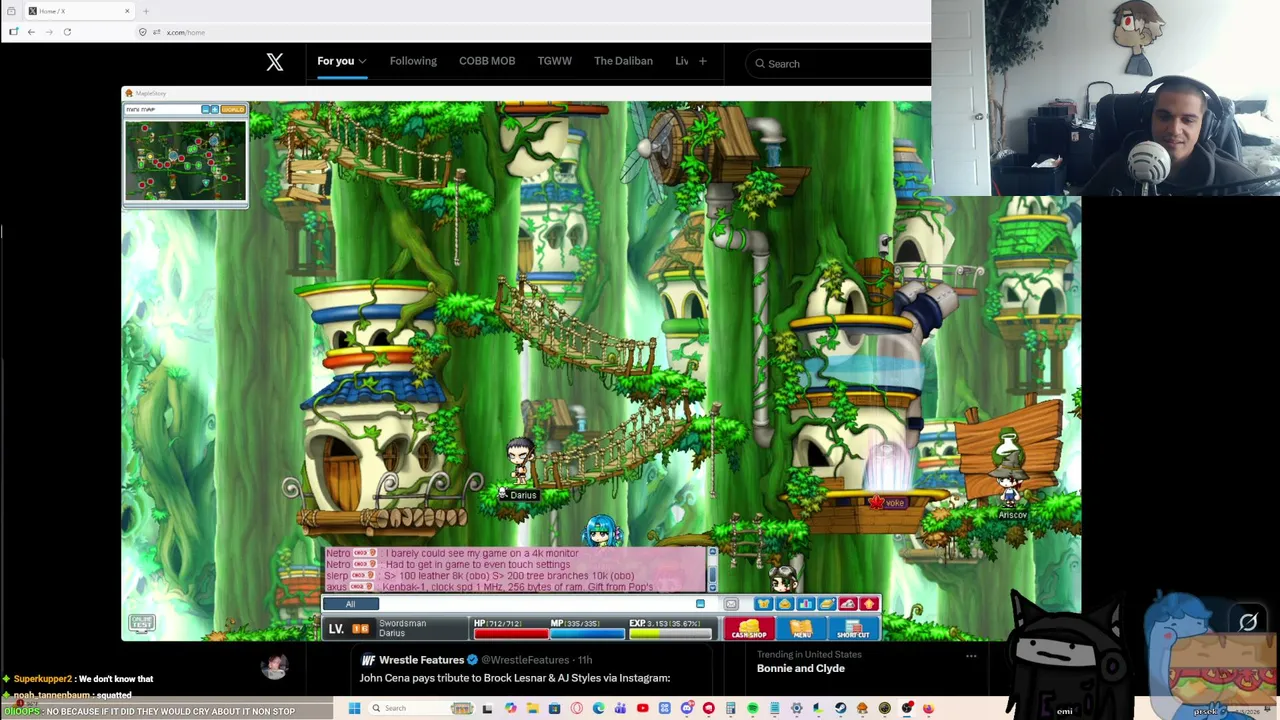Click the red HP bar

point(511,632)
